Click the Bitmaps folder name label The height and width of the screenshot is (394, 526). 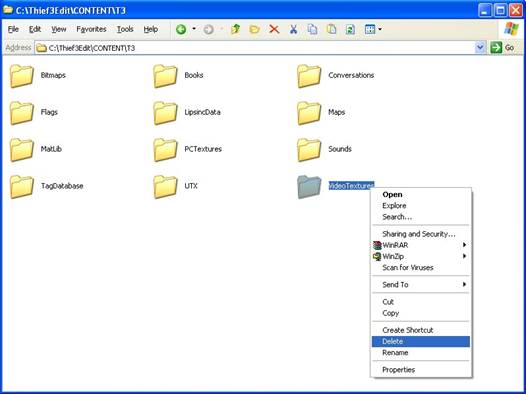point(53,75)
